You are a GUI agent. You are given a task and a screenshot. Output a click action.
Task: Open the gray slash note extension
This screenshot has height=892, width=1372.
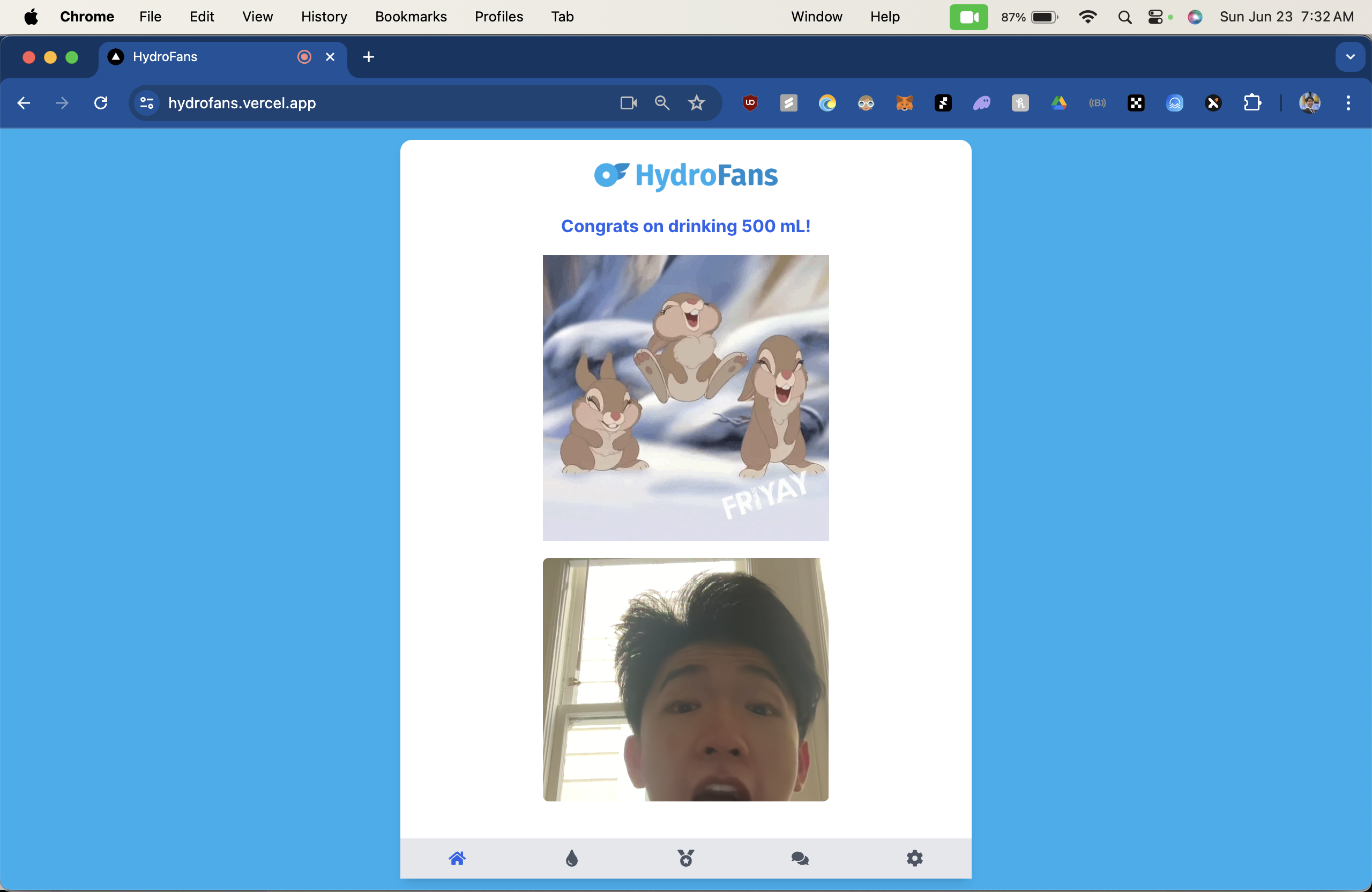click(788, 103)
